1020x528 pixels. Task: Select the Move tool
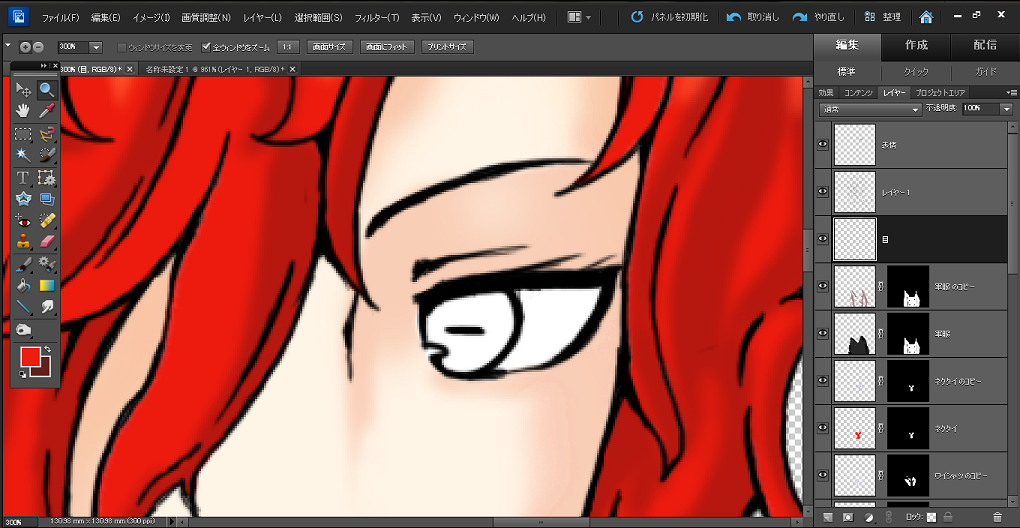tap(23, 89)
